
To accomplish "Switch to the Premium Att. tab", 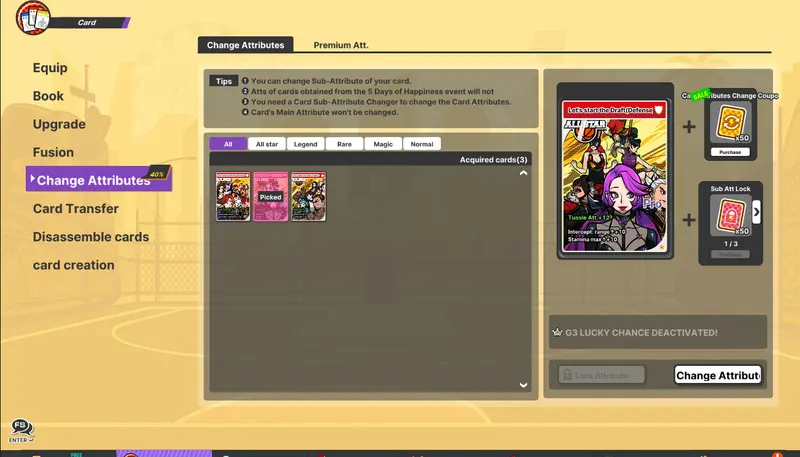I will point(341,45).
